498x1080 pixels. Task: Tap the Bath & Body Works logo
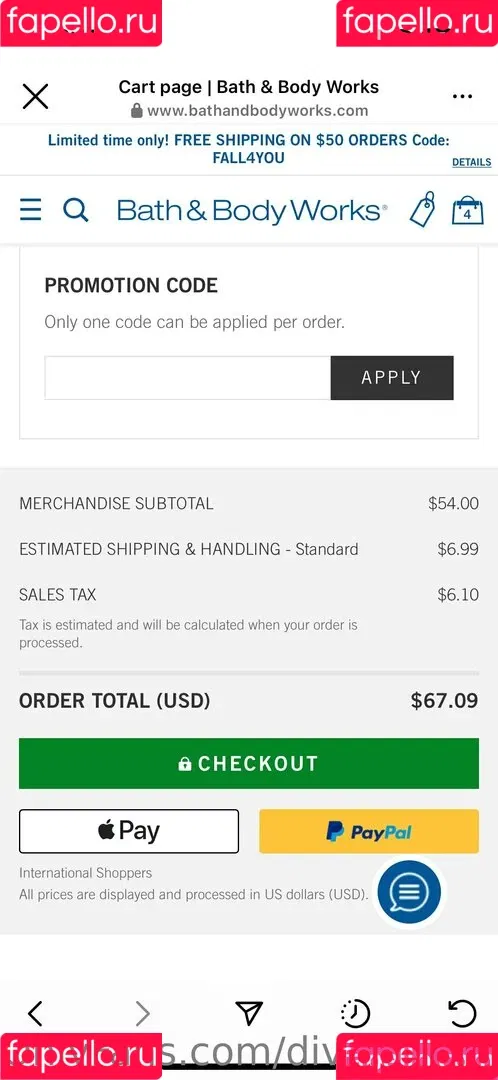[x=252, y=210]
